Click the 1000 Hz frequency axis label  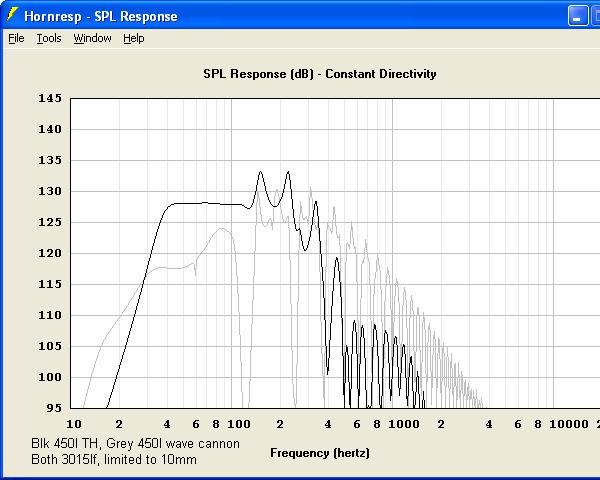pyautogui.click(x=404, y=424)
